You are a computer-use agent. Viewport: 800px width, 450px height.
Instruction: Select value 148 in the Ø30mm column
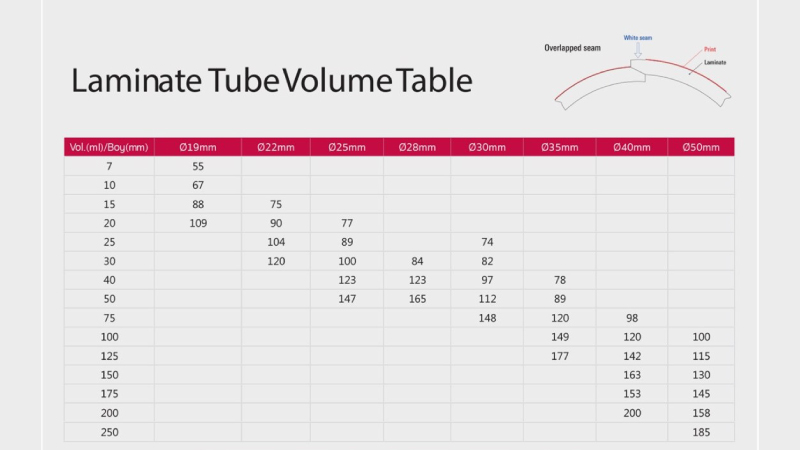(487, 318)
